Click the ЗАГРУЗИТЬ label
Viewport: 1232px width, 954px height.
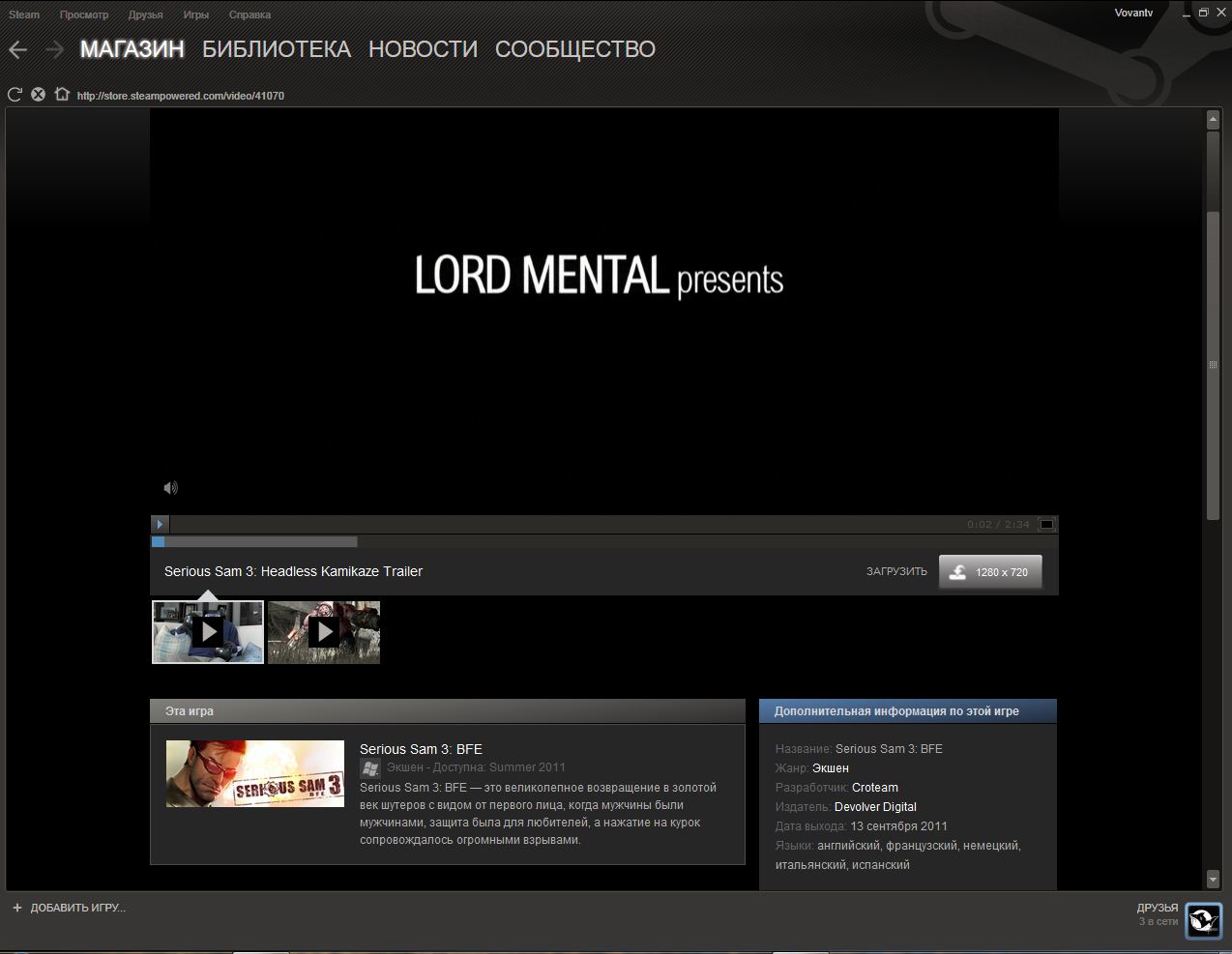[x=896, y=572]
